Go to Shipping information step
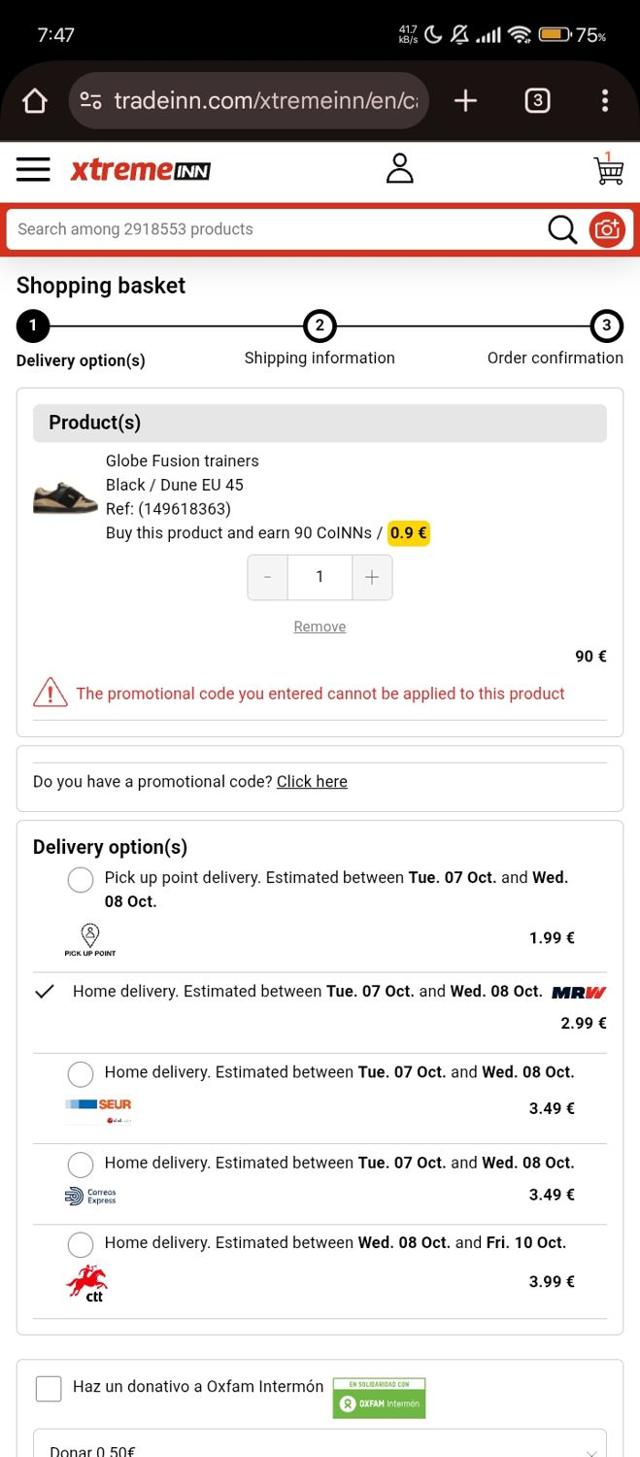Viewport: 640px width, 1457px height. click(319, 326)
